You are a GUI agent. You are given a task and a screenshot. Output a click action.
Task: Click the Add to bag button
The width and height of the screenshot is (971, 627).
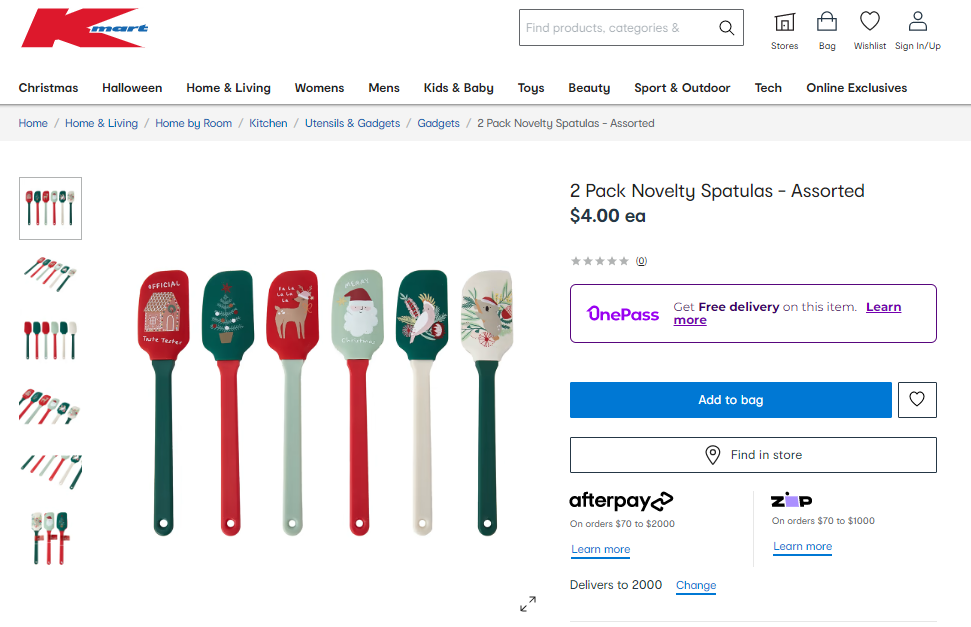point(731,400)
